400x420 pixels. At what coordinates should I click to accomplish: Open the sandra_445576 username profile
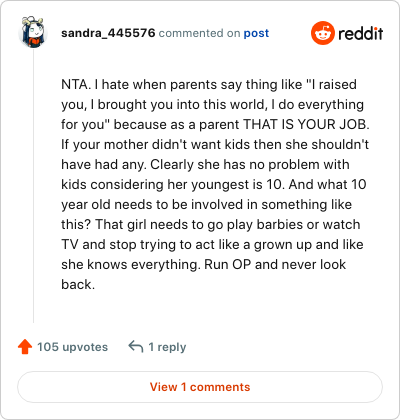(x=108, y=33)
